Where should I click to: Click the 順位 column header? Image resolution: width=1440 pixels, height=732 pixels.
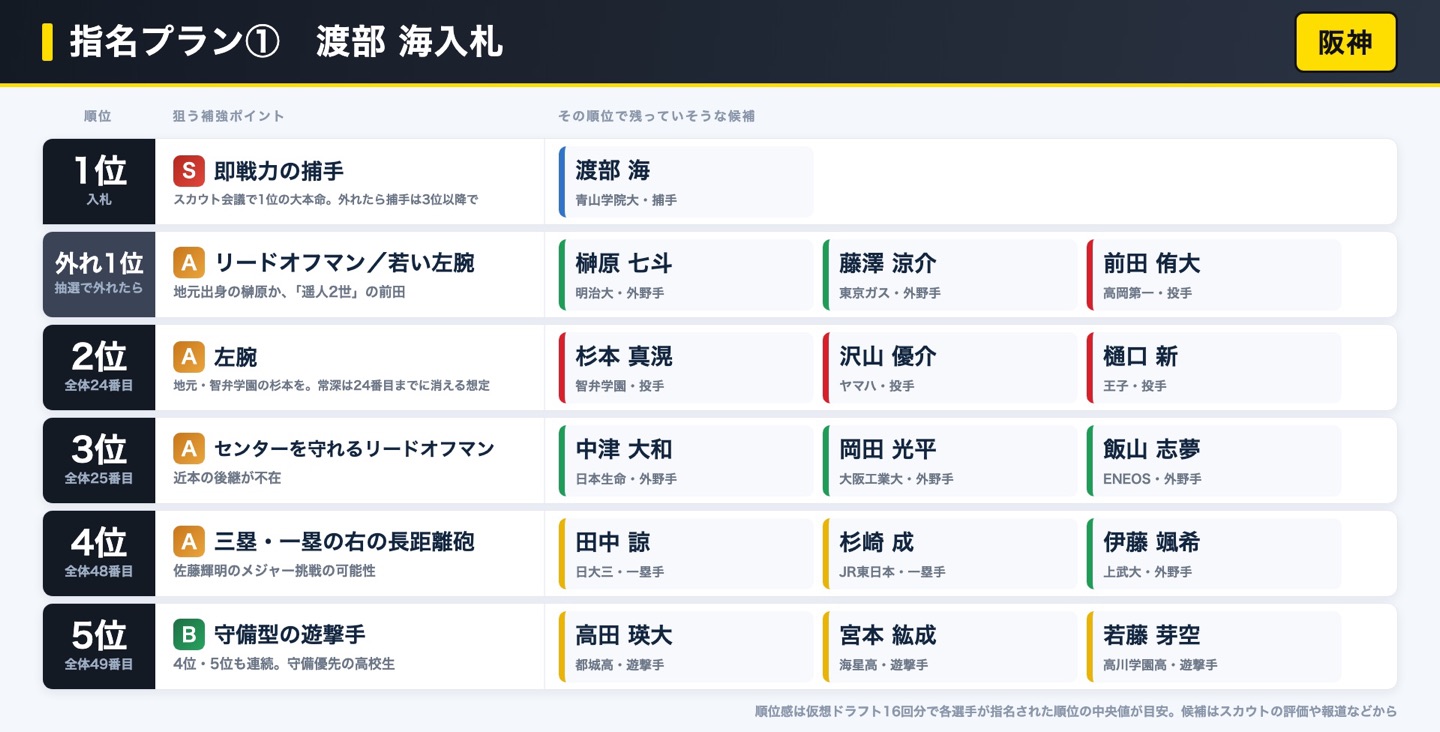(x=98, y=116)
